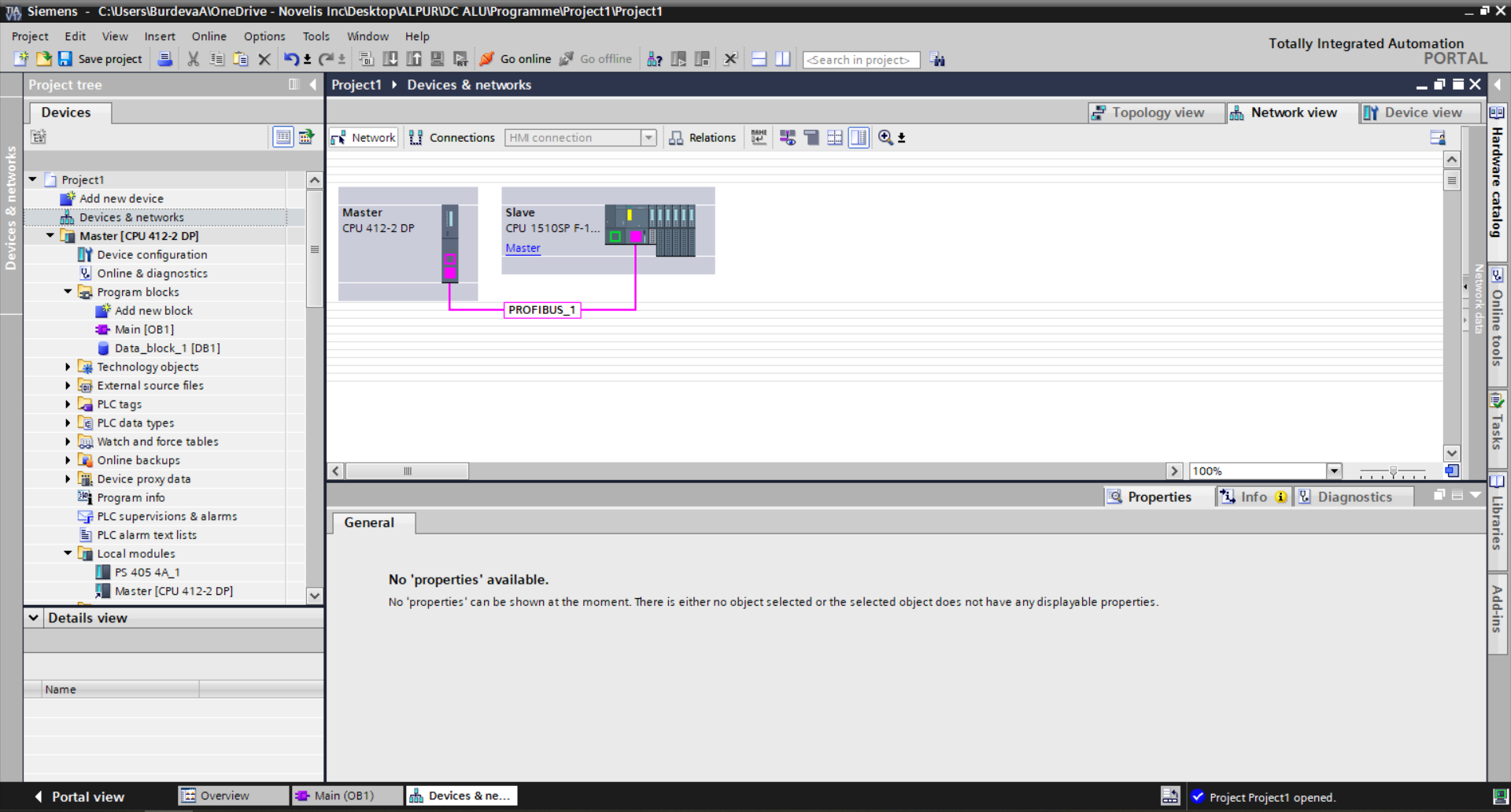Click the Cut scissors icon

coord(193,59)
